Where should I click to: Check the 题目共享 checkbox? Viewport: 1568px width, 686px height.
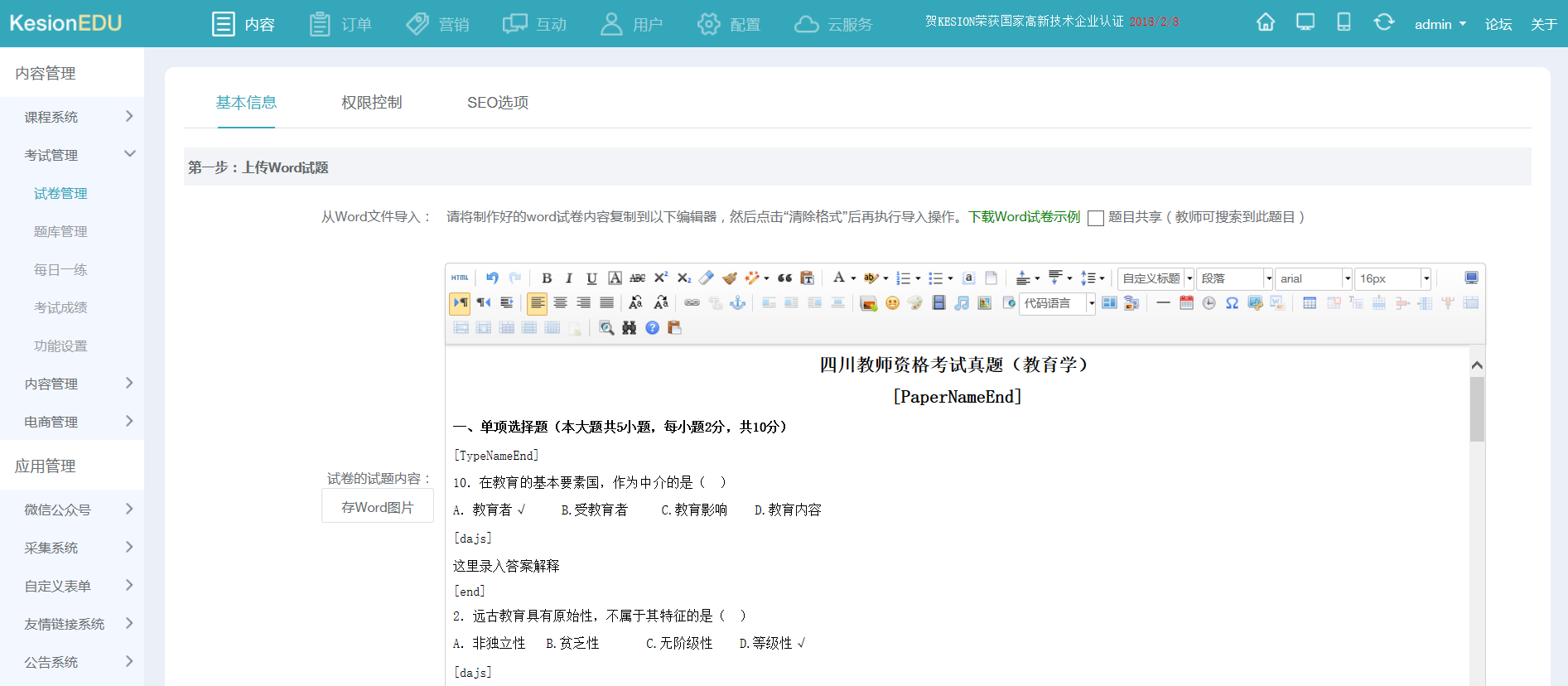click(x=1095, y=218)
